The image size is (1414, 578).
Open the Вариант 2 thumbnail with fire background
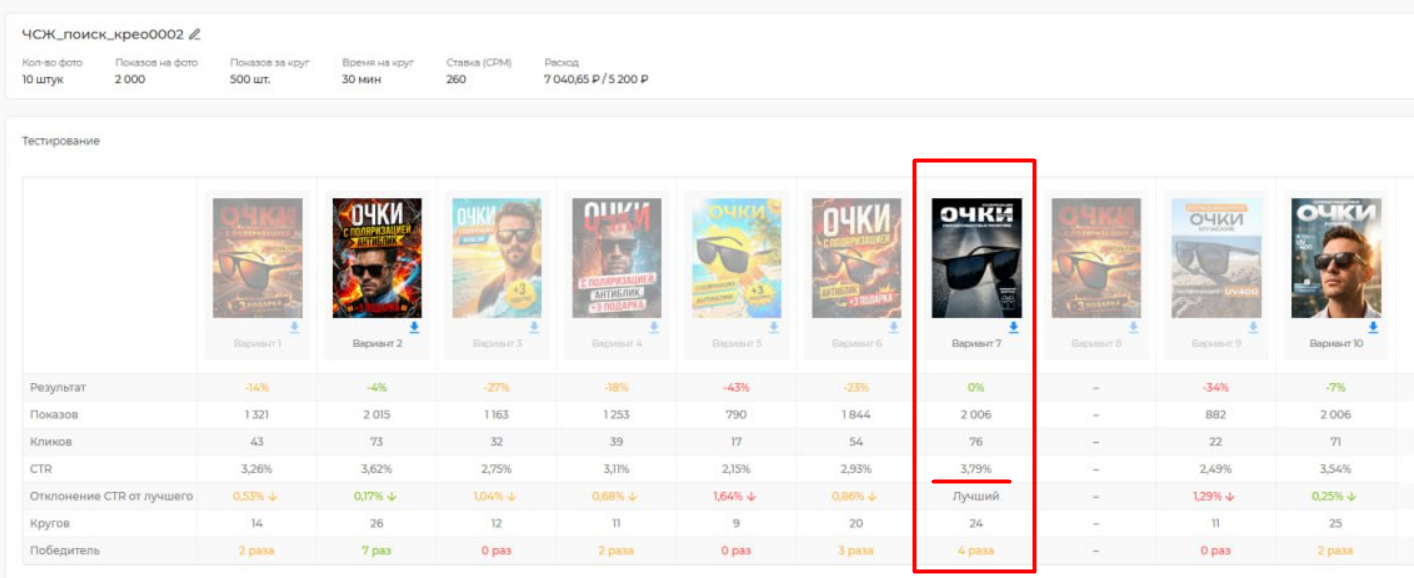pos(377,257)
